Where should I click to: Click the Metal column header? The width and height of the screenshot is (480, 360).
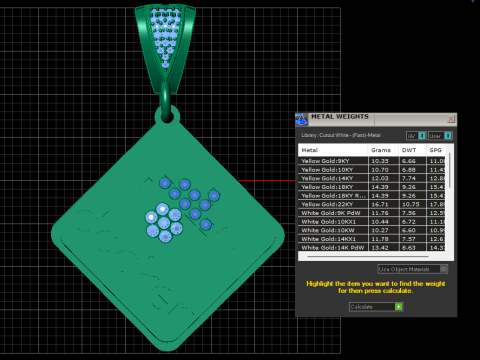pyautogui.click(x=333, y=150)
